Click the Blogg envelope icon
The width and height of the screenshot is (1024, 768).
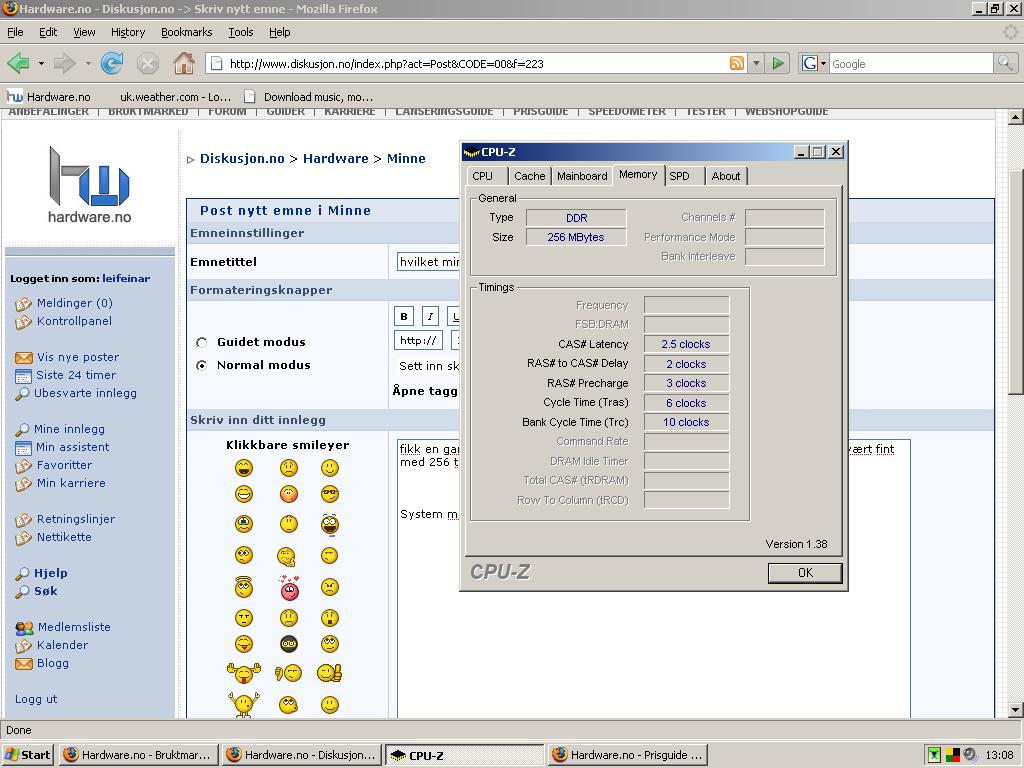[24, 664]
